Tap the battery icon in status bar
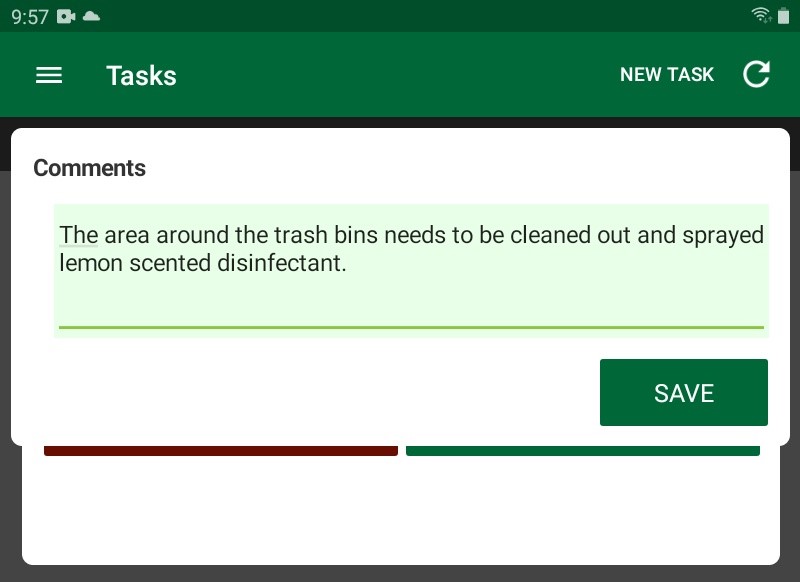This screenshot has width=800, height=582. click(x=783, y=15)
